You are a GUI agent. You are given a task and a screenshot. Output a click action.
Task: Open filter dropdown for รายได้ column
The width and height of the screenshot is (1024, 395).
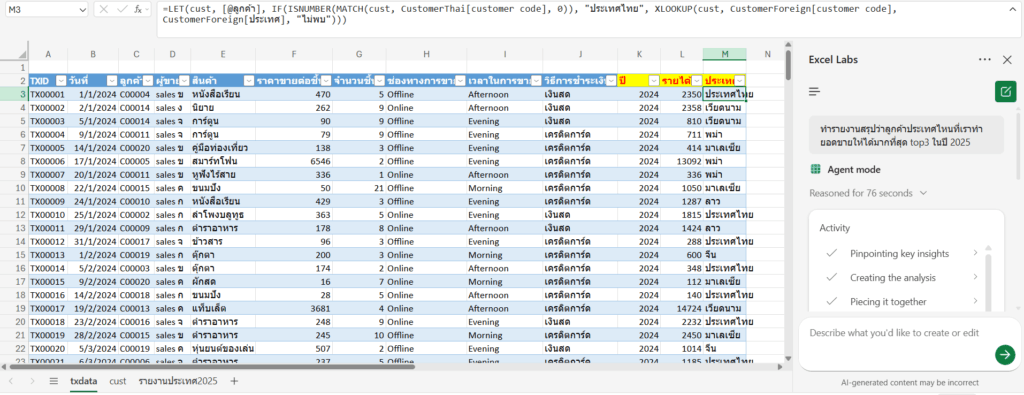[697, 80]
